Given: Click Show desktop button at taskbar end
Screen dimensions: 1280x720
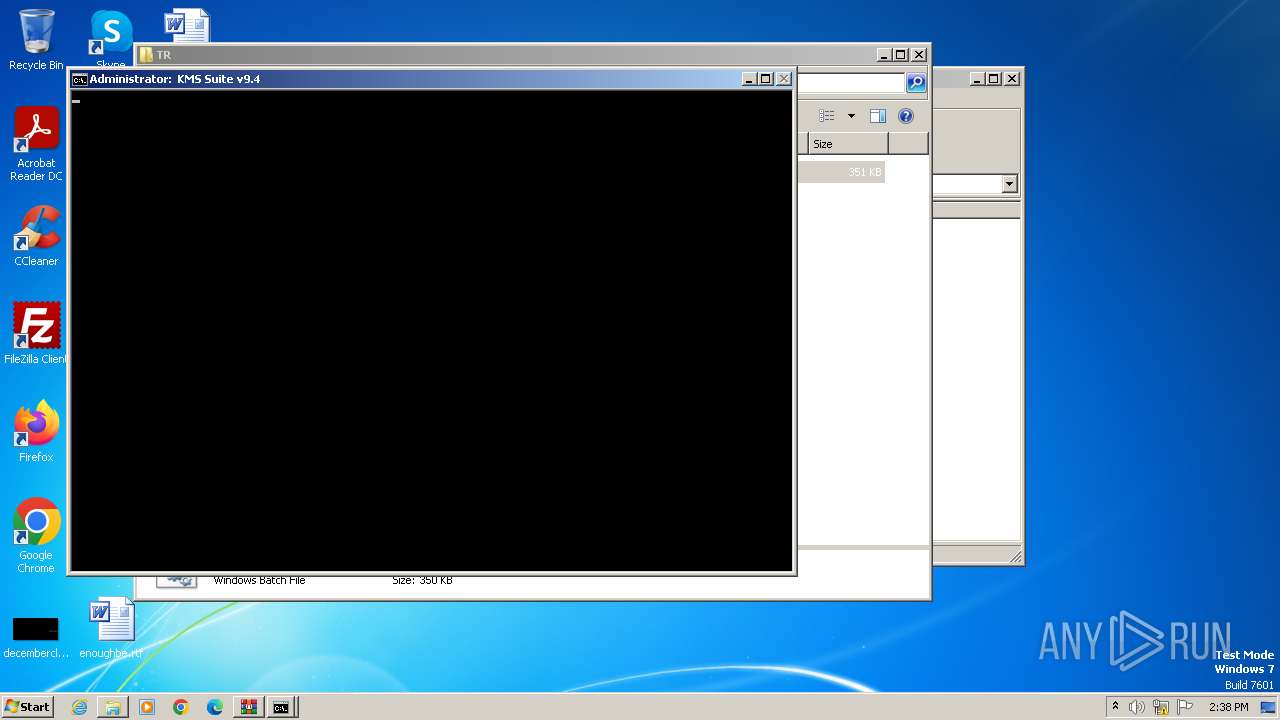Looking at the screenshot, I should [x=1269, y=707].
